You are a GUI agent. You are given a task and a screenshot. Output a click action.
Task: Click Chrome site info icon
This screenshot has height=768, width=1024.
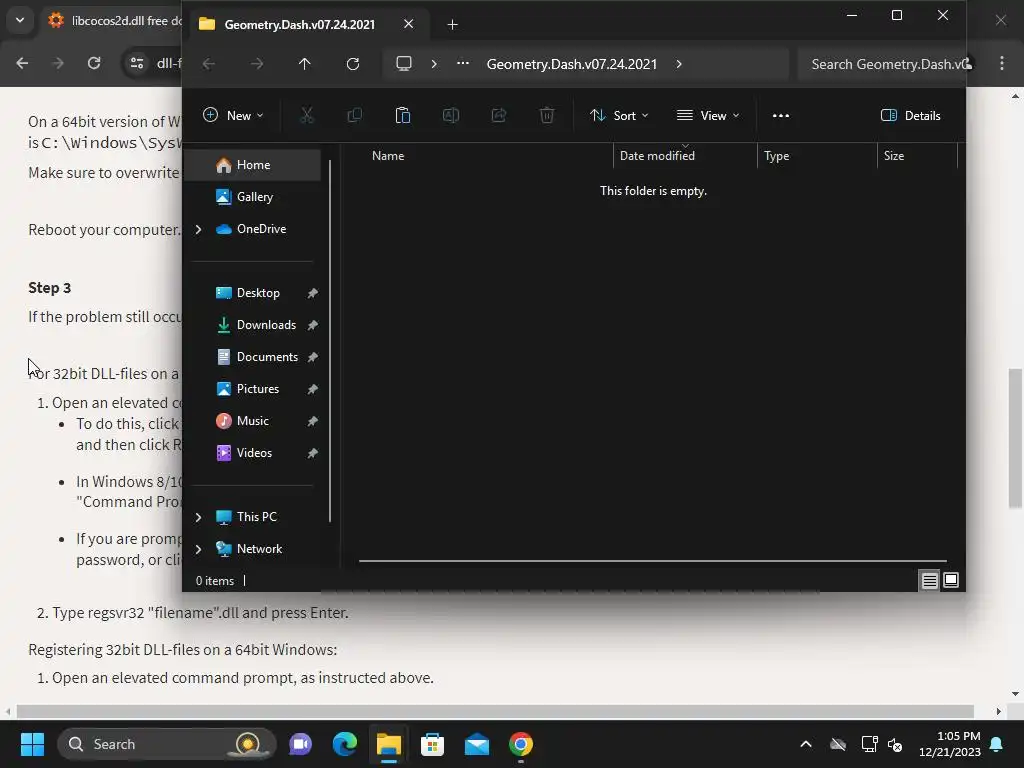click(137, 63)
